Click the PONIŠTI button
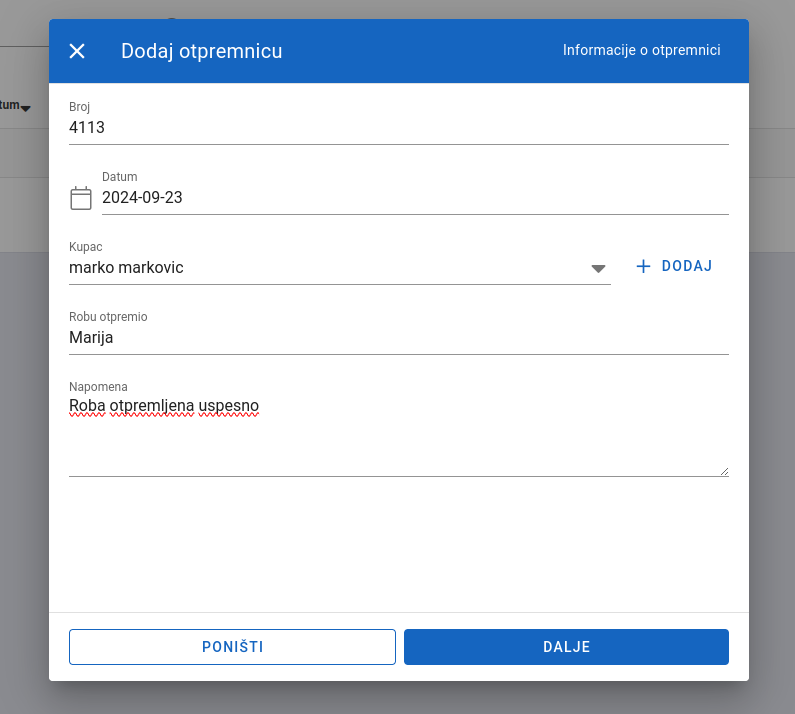Image resolution: width=795 pixels, height=714 pixels. point(232,647)
